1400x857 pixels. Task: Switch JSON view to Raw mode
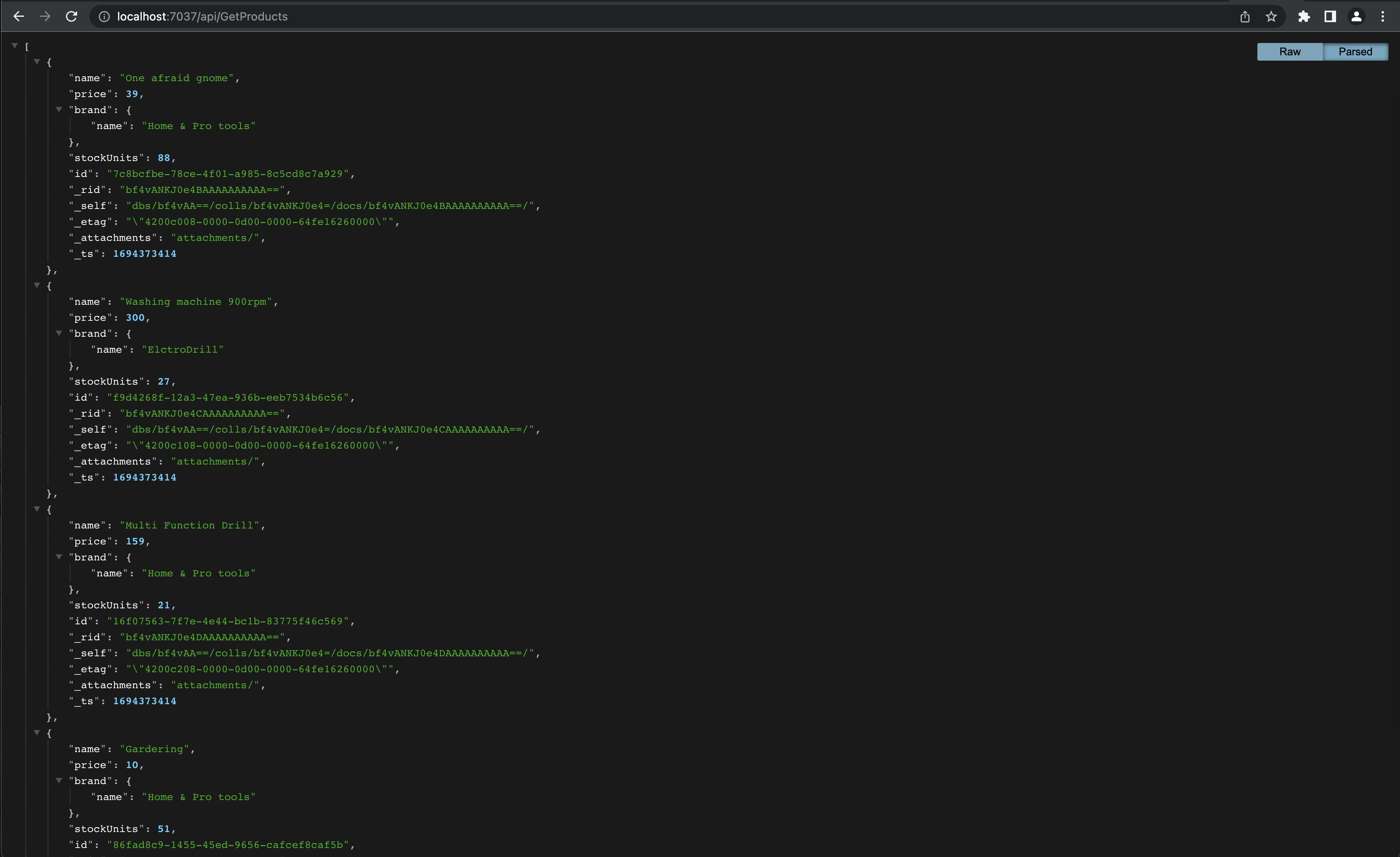1290,51
